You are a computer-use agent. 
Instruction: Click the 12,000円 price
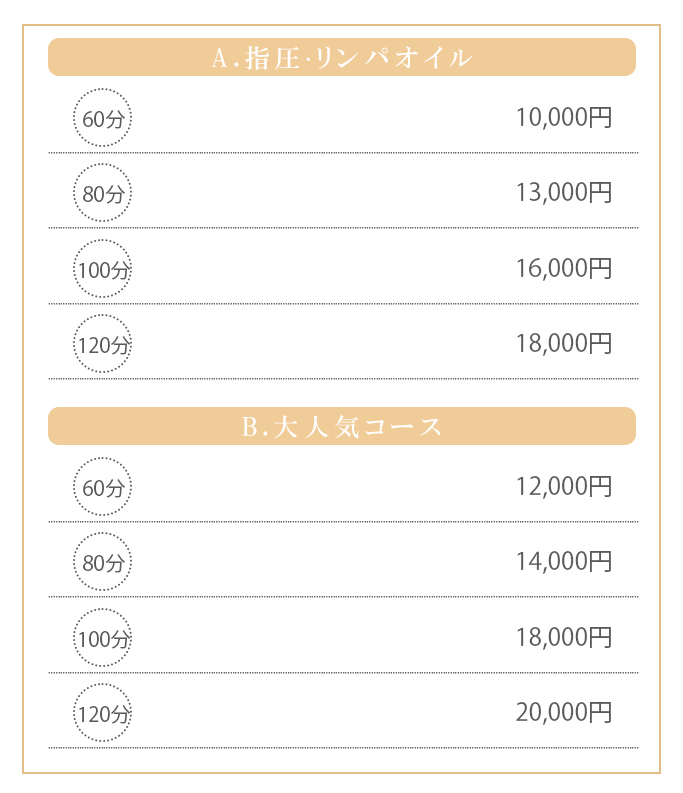[563, 487]
